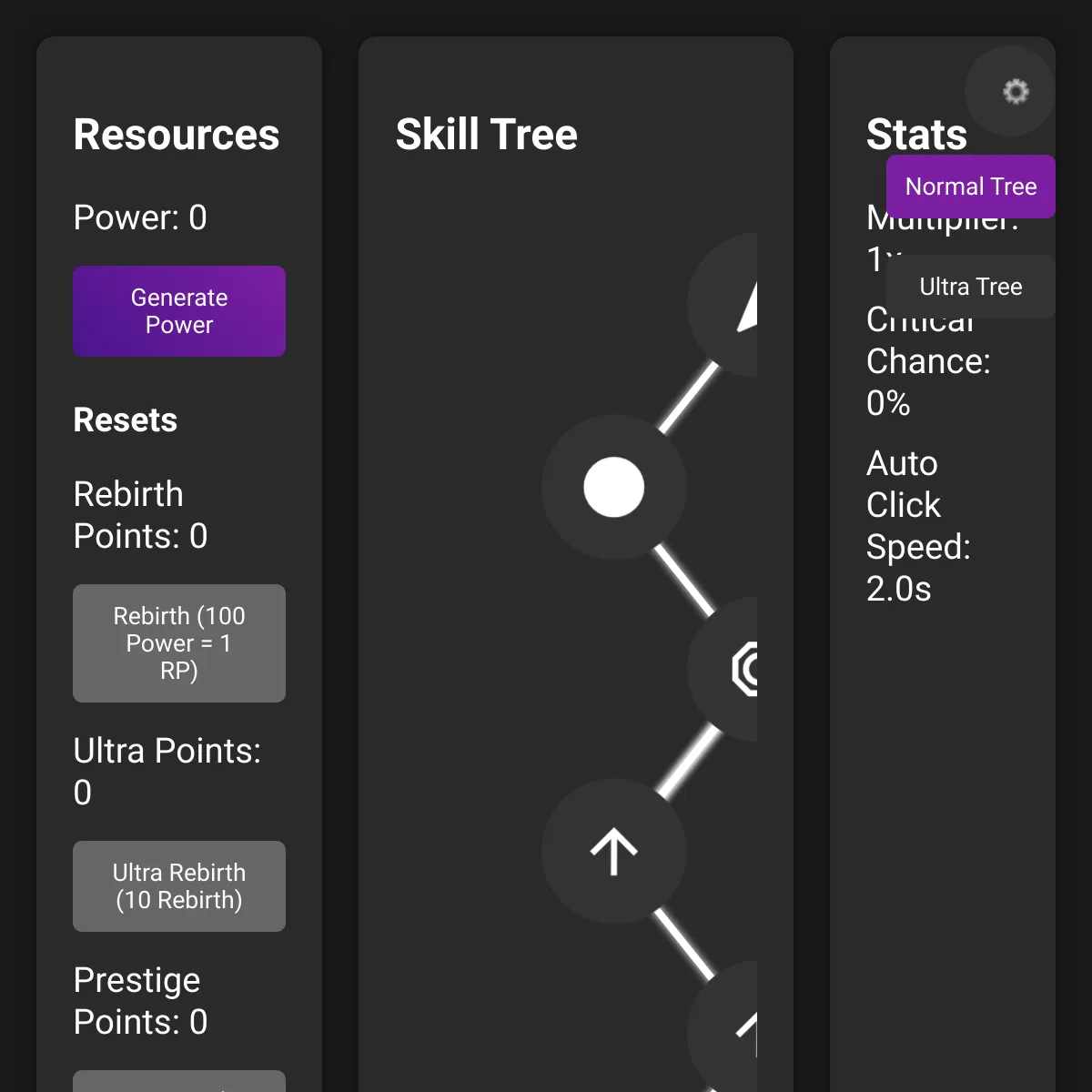
Task: Click the Ultra Rebirth (10 Rebirth) button
Action: pyautogui.click(x=179, y=886)
